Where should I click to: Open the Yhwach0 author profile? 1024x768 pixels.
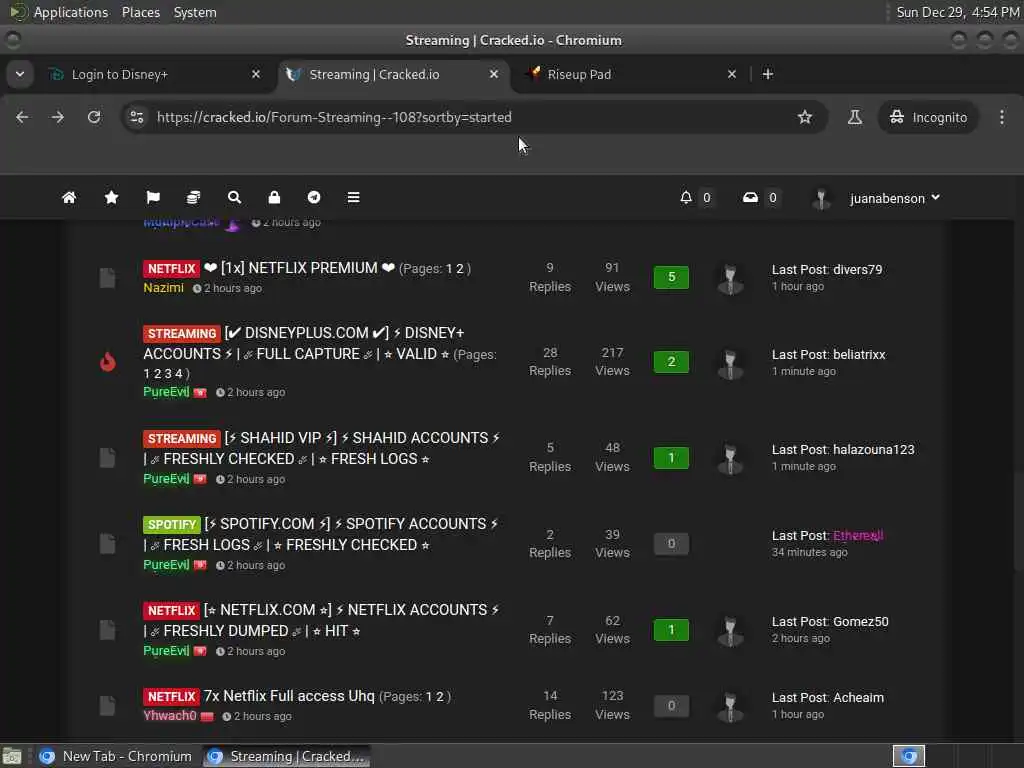point(170,715)
